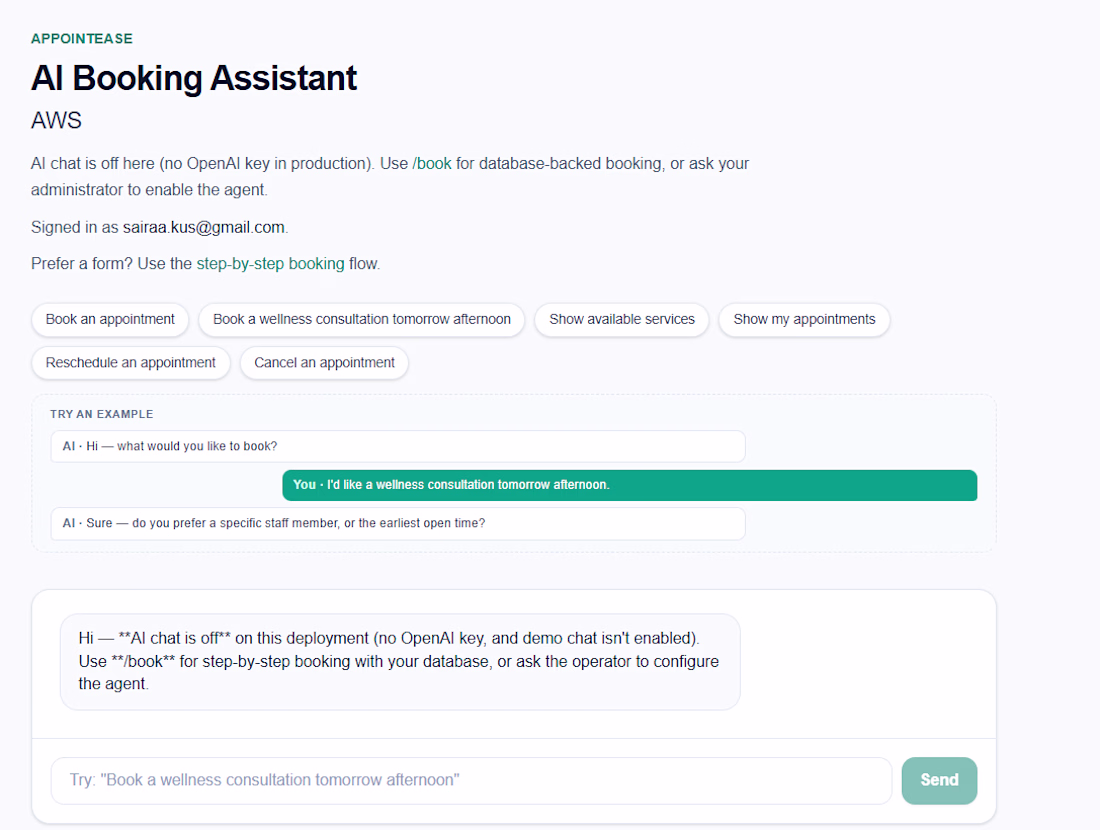The image size is (1100, 830).
Task: Follow the step-by-step booking link
Action: 270,264
